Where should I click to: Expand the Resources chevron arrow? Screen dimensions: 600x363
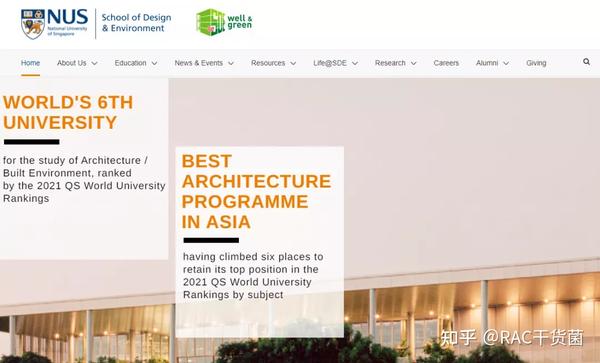point(293,63)
